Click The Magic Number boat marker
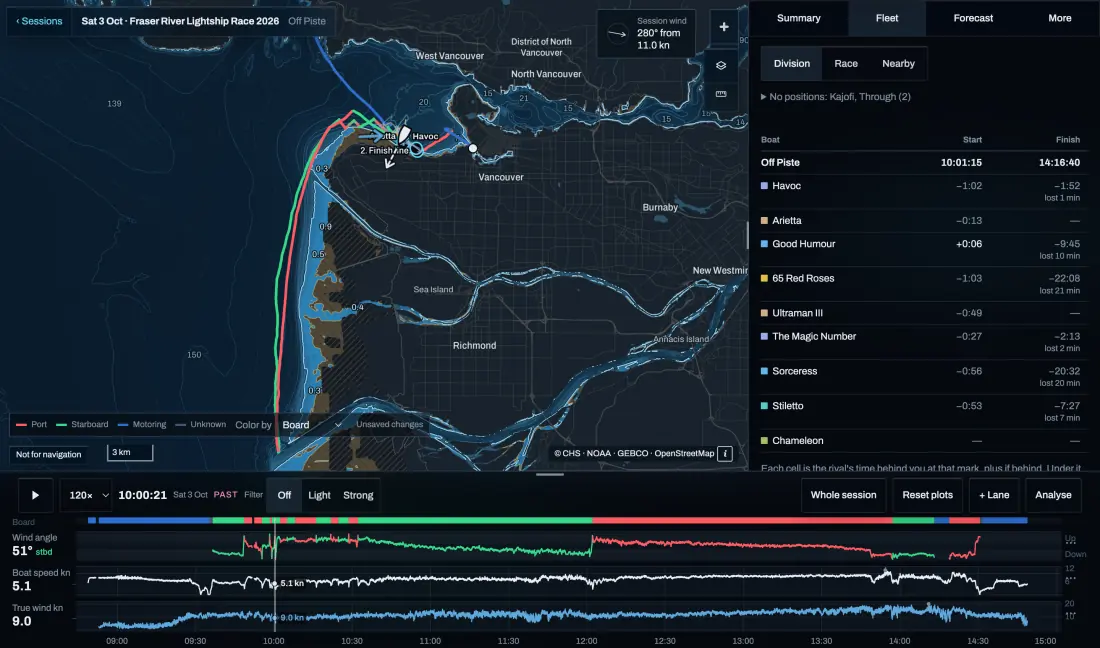 pos(764,337)
